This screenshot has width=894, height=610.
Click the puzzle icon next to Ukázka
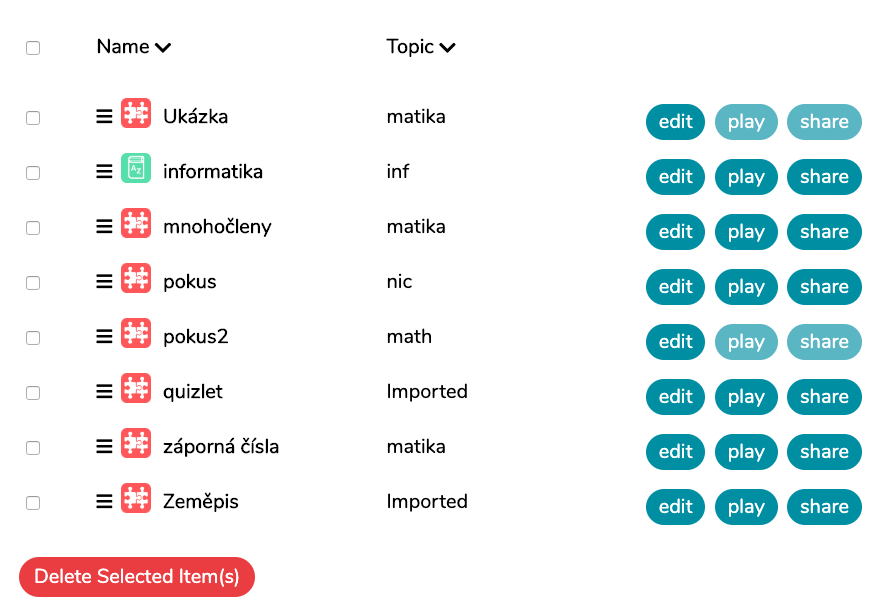pos(136,113)
